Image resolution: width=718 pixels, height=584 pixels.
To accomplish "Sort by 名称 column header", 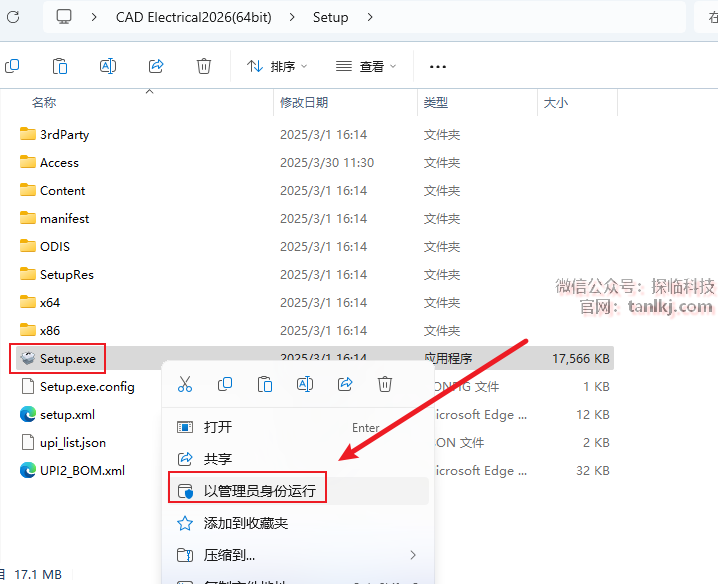I will point(44,102).
